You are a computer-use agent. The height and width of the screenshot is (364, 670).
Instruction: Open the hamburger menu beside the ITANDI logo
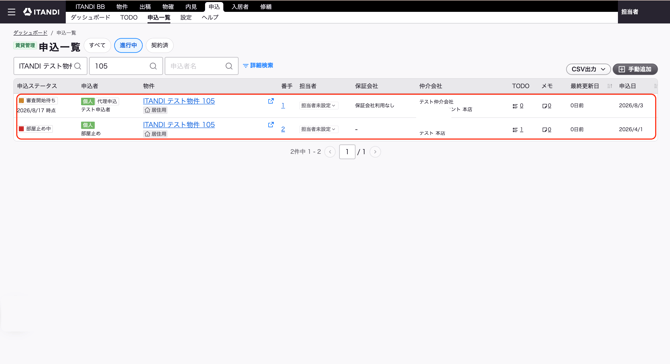pos(12,12)
